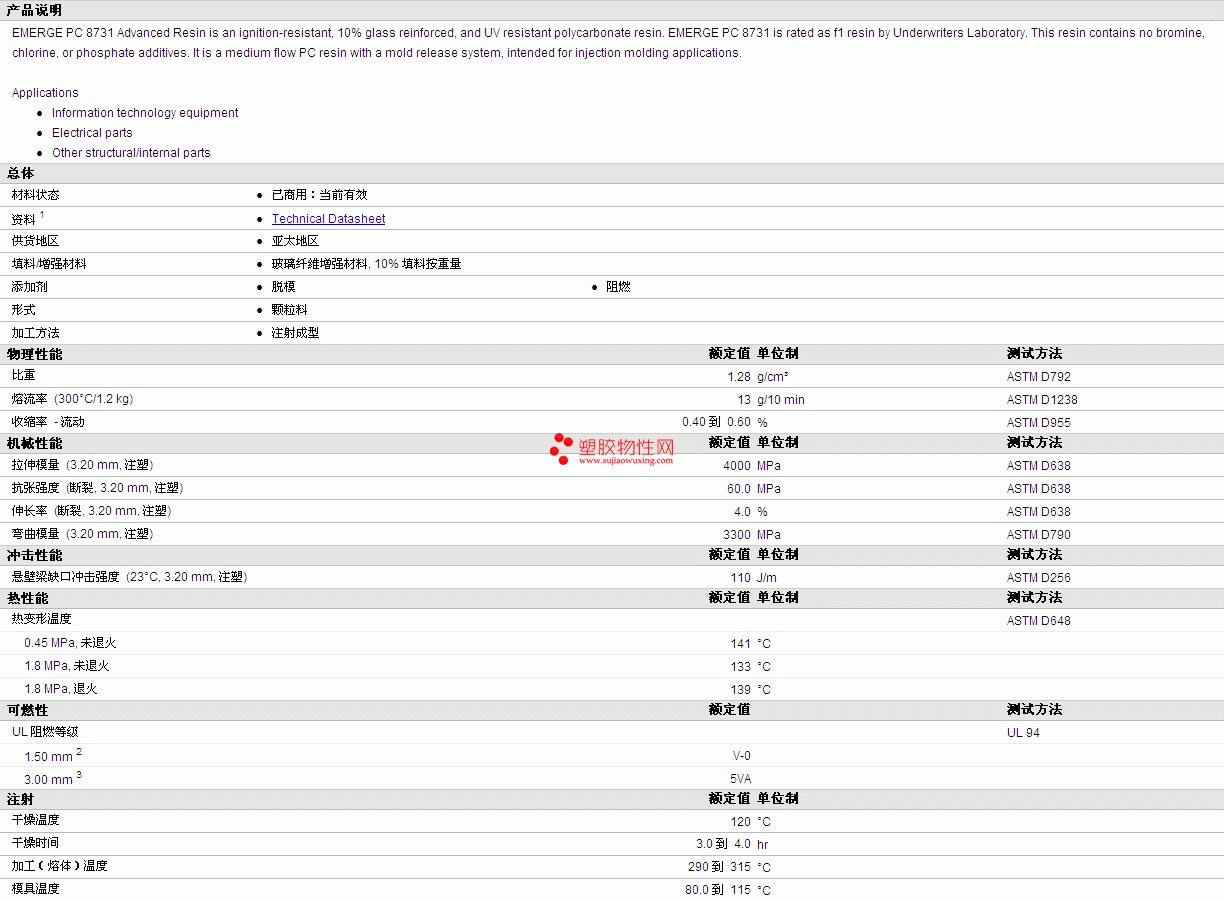Image resolution: width=1224 pixels, height=900 pixels.
Task: Click the '产品说明' section header
Action: pos(34,10)
